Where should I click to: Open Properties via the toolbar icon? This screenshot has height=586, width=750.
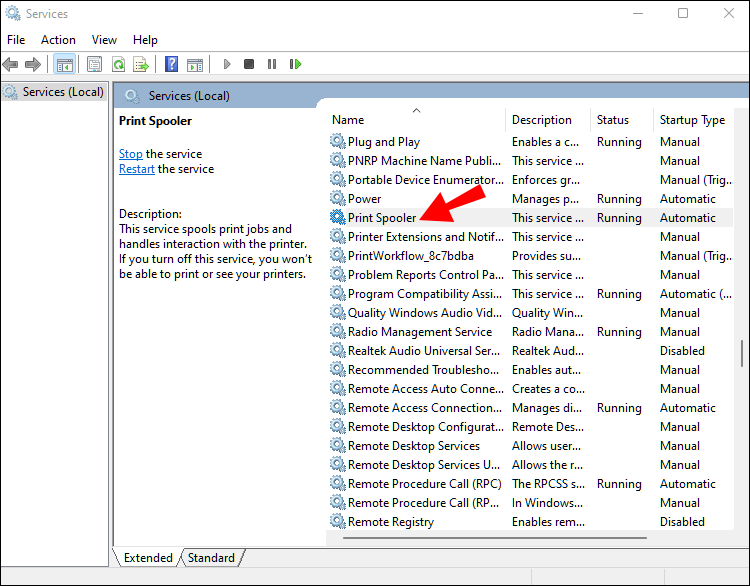click(x=95, y=64)
